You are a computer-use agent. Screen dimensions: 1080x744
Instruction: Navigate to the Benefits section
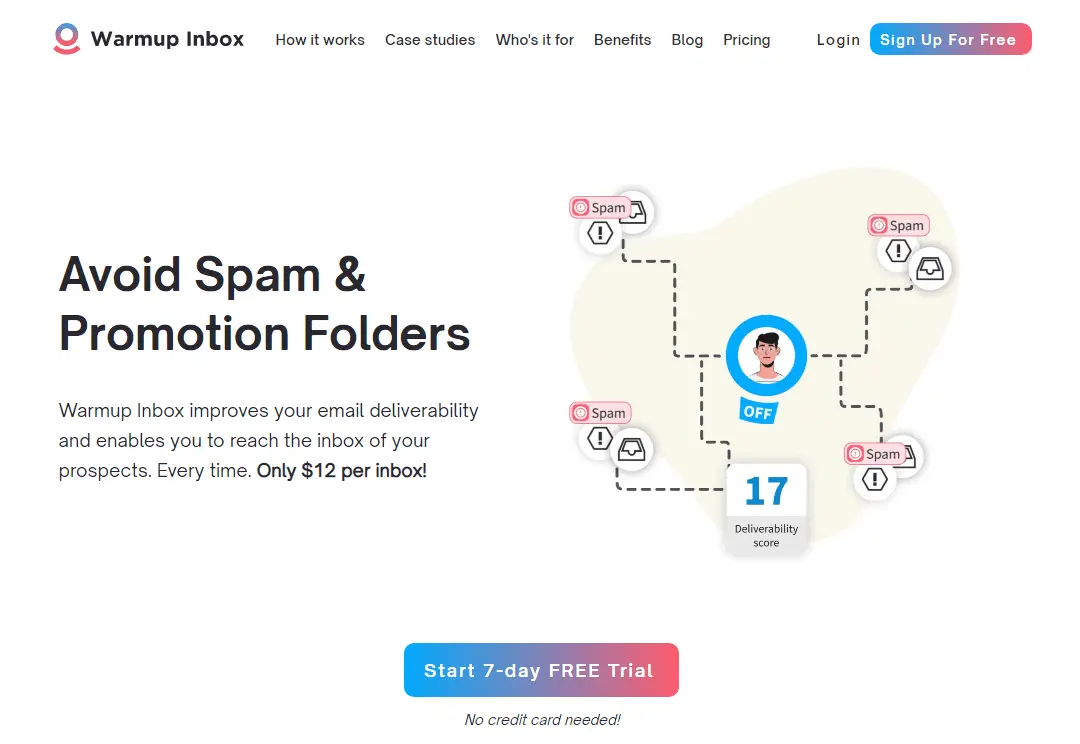[x=622, y=40]
